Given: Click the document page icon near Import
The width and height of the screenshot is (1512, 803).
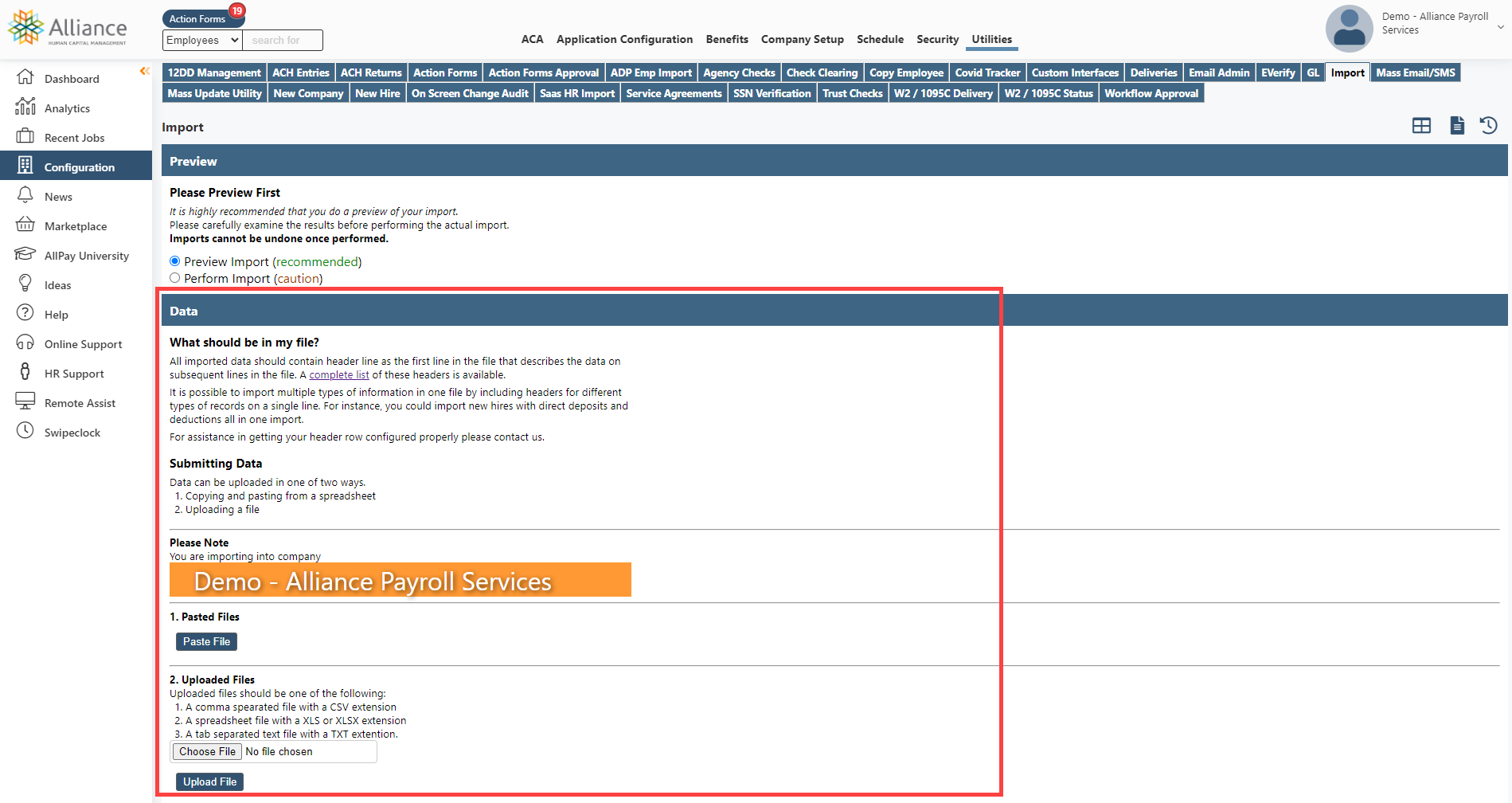Looking at the screenshot, I should (1457, 126).
